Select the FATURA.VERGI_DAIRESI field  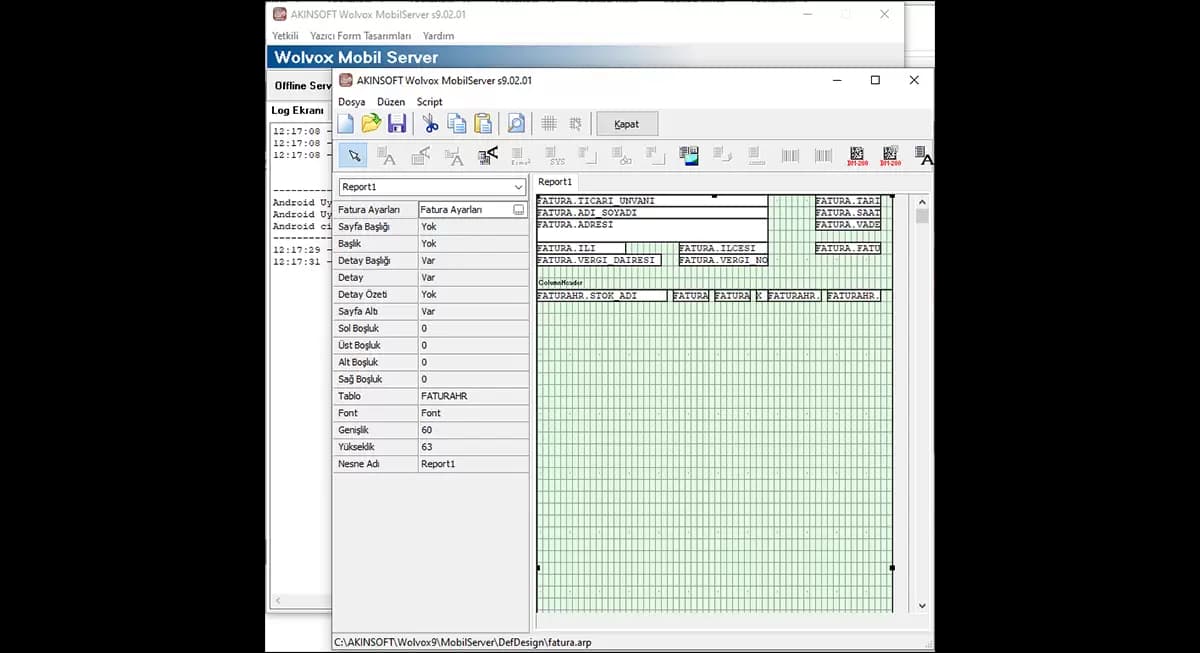pos(599,260)
